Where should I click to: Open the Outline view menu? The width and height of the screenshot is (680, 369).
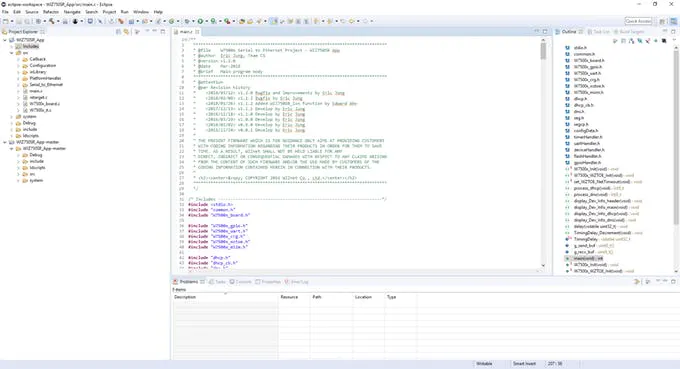[x=673, y=40]
